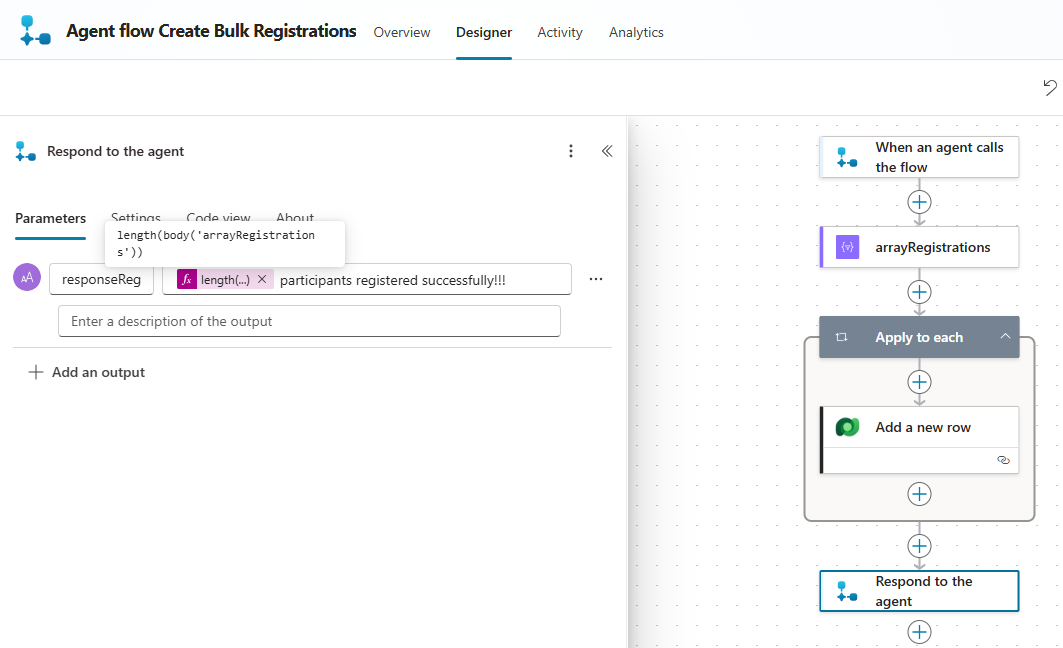Insert step after the trigger node
Viewport: 1063px width, 648px height.
point(919,202)
